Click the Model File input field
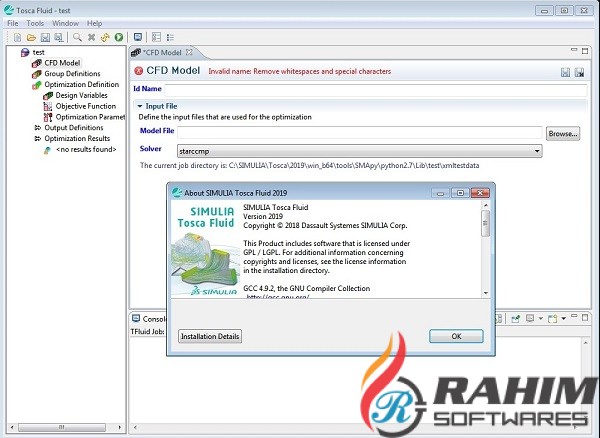The width and height of the screenshot is (600, 438). 360,133
